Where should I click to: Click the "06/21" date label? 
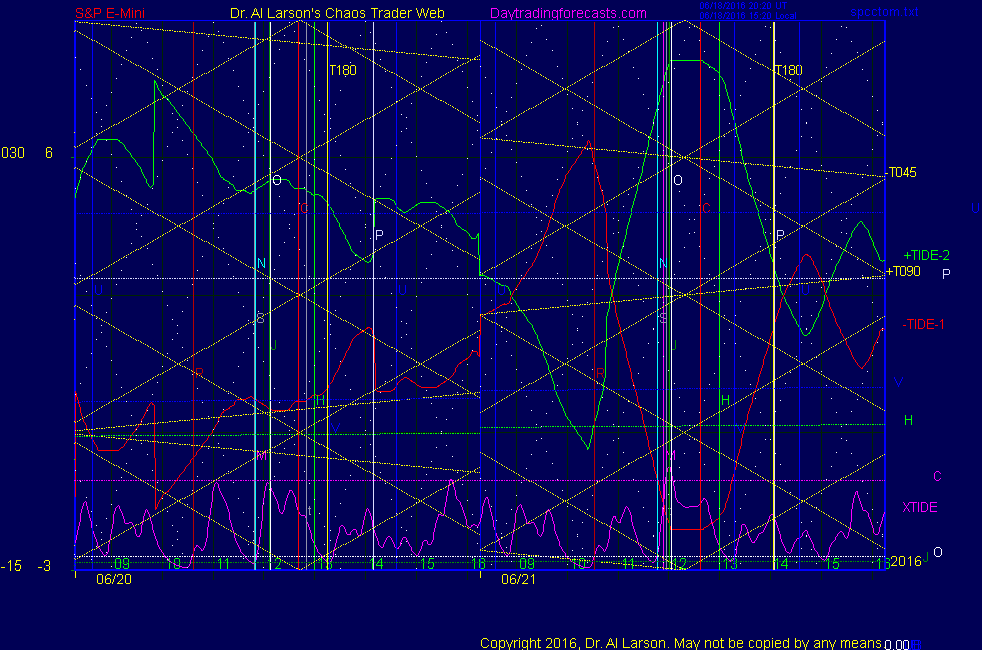pos(519,579)
